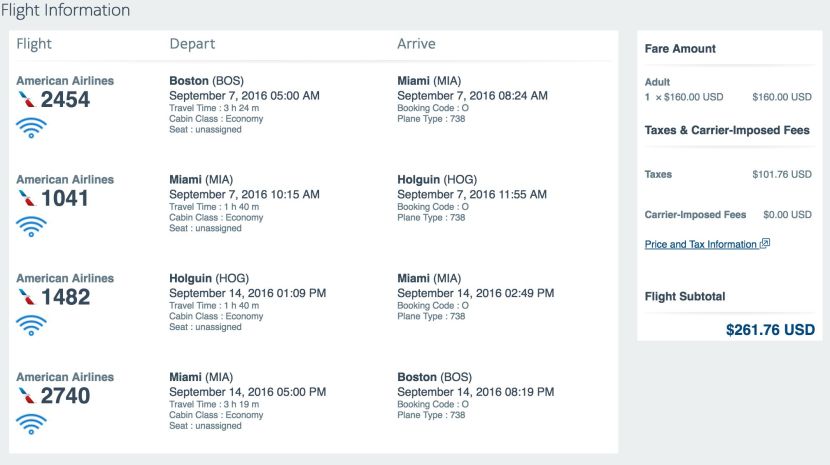Click American Airlines logo beside 2454
The height and width of the screenshot is (465, 830).
[x=26, y=99]
